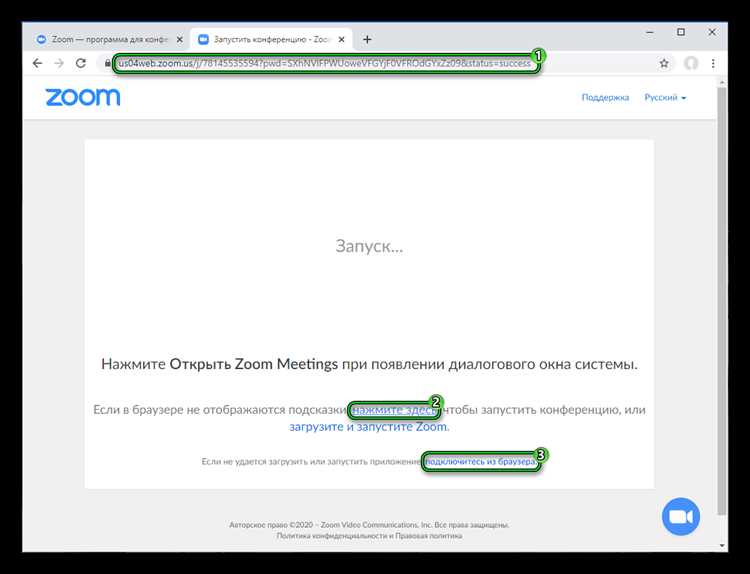Open a new browser tab

click(367, 39)
